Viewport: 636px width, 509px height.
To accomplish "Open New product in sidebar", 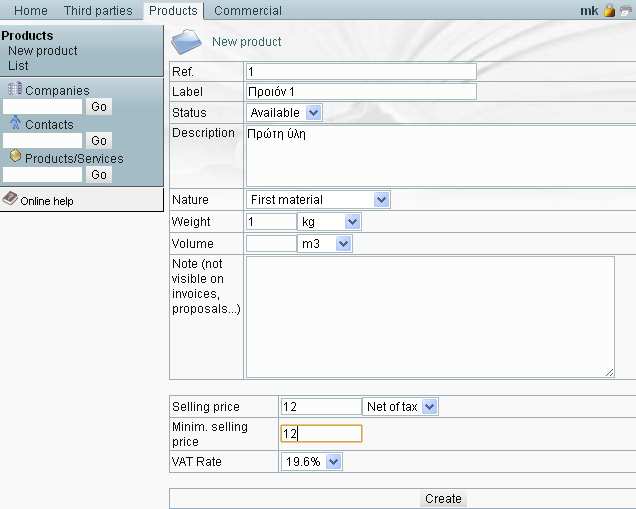I will (x=43, y=51).
